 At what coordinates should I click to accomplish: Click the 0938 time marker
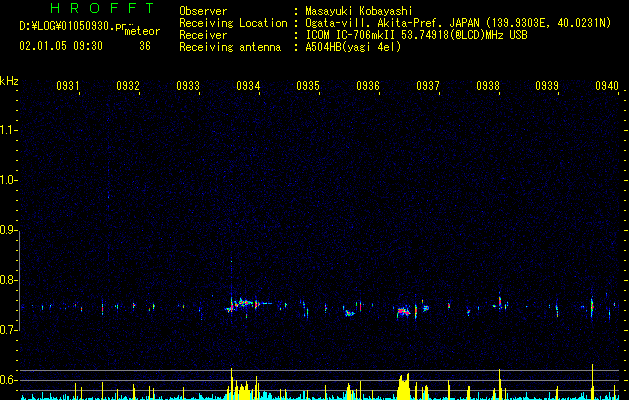[488, 86]
